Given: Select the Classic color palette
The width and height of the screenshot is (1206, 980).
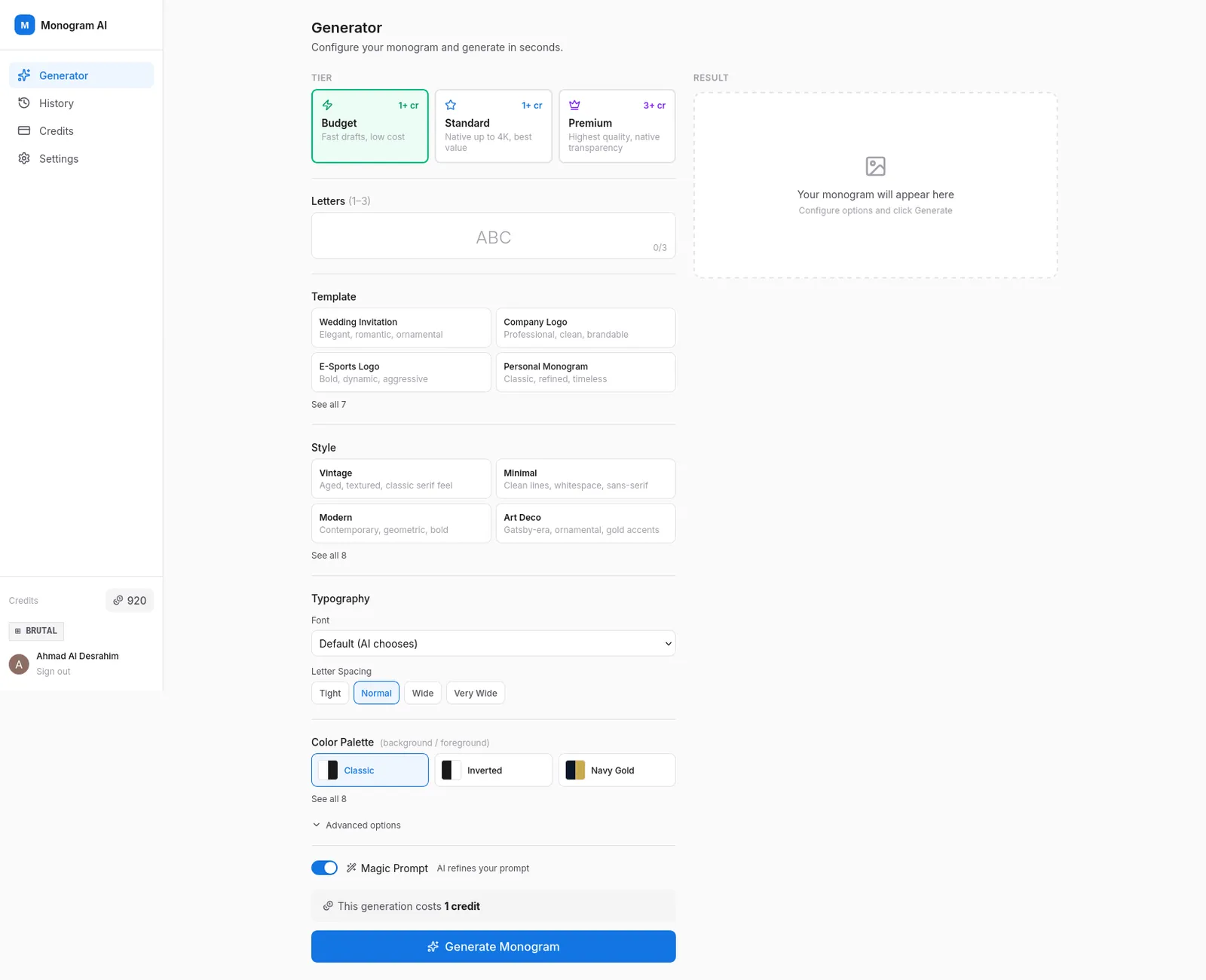Looking at the screenshot, I should pyautogui.click(x=370, y=770).
